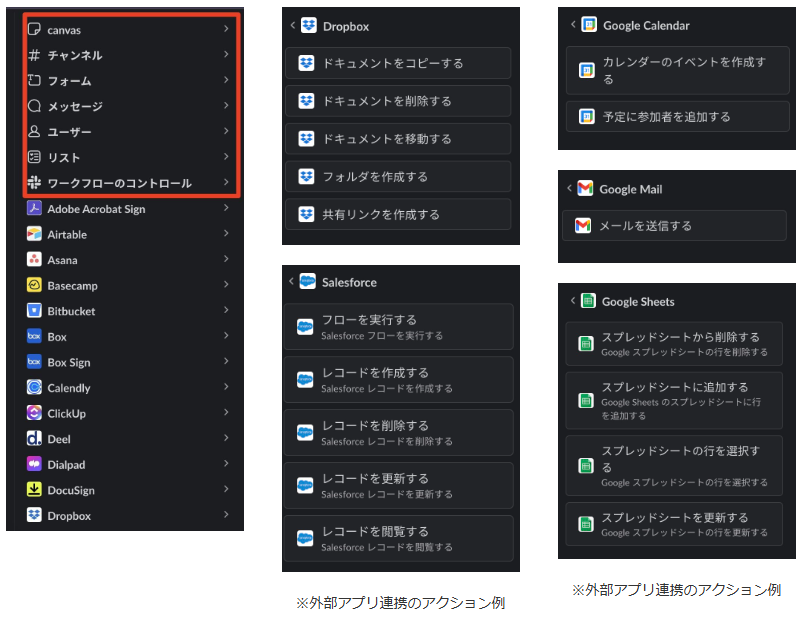
Task: Choose フローを実行する Salesforce action
Action: point(399,327)
